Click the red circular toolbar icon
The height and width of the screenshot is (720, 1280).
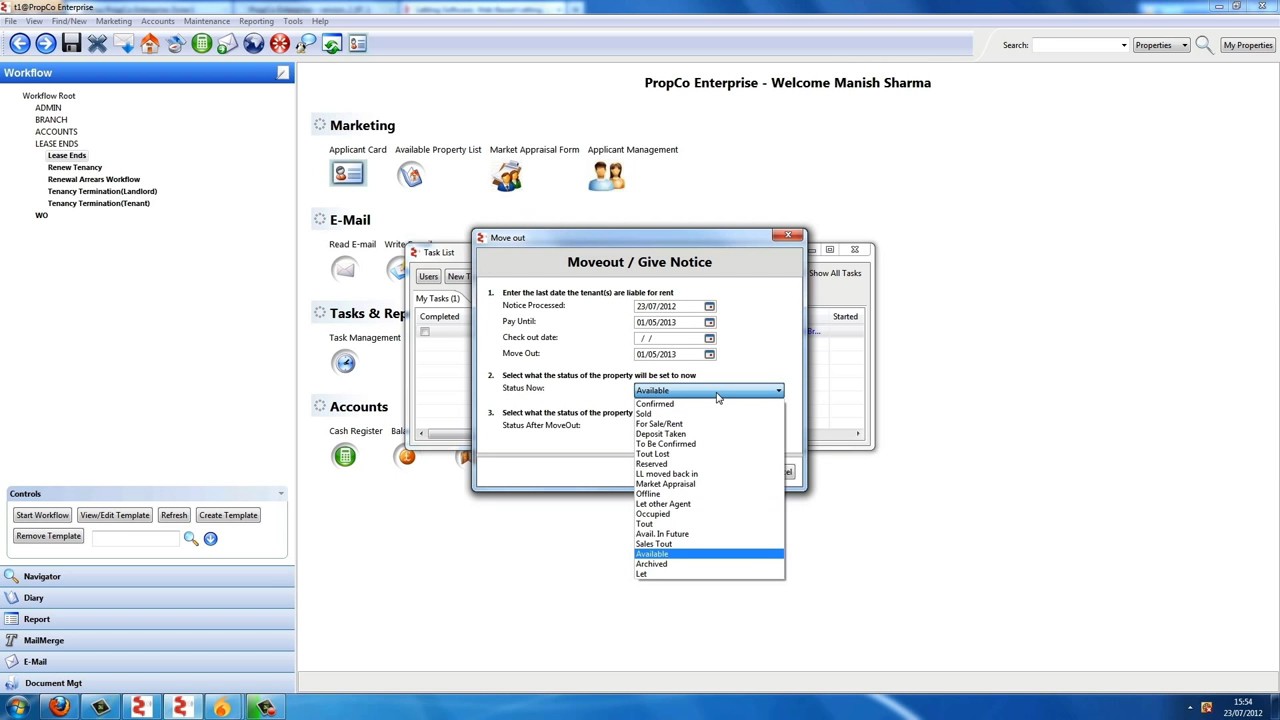click(x=279, y=43)
